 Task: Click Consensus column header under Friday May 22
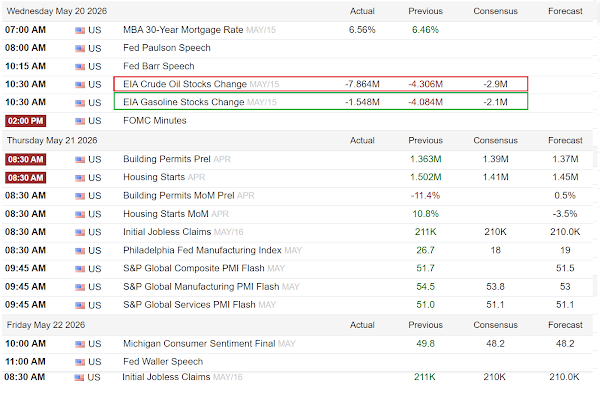coord(496,325)
